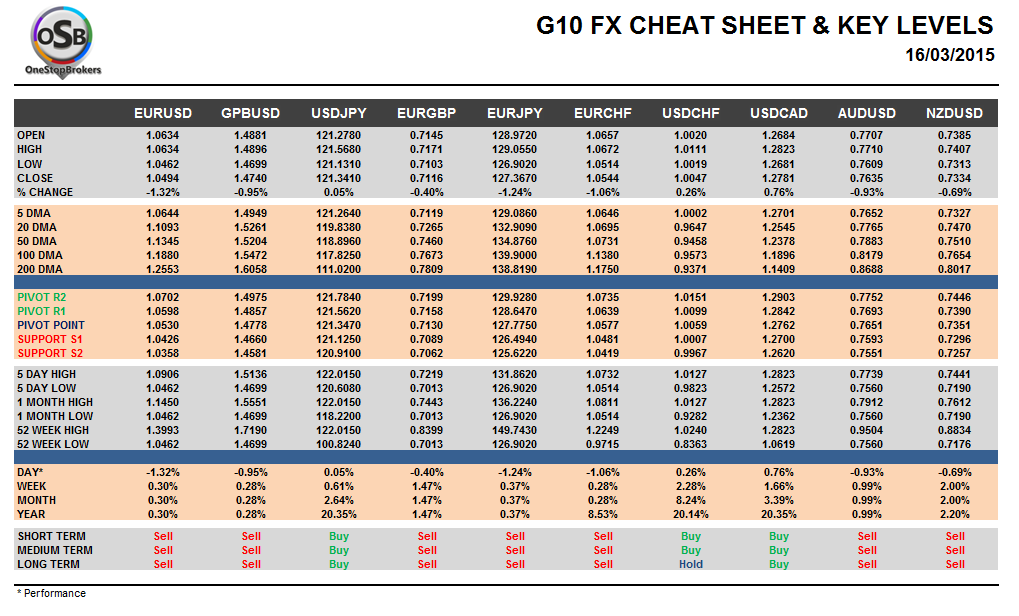Select the 200 DMA row label

pos(39,270)
